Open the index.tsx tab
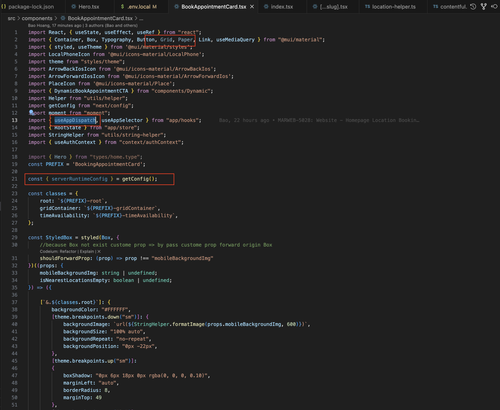This screenshot has height=410, width=500. coord(278,7)
